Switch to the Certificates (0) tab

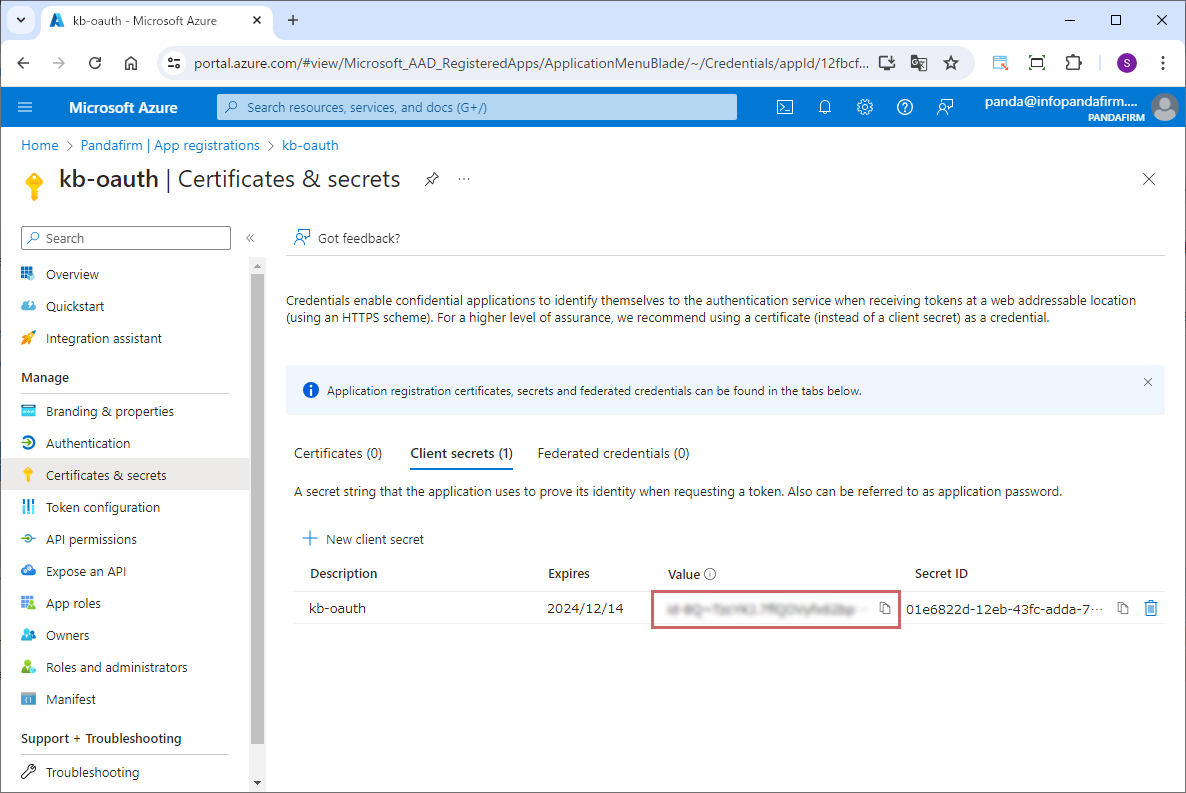338,453
